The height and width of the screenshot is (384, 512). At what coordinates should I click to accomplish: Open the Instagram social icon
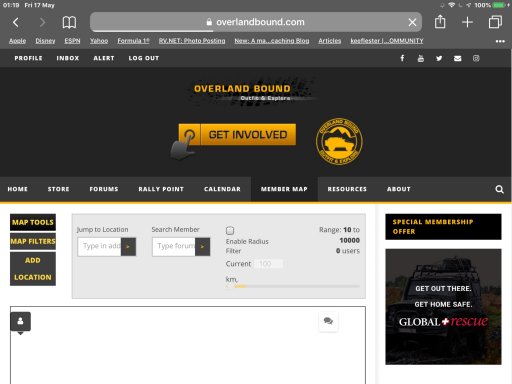pyautogui.click(x=476, y=58)
